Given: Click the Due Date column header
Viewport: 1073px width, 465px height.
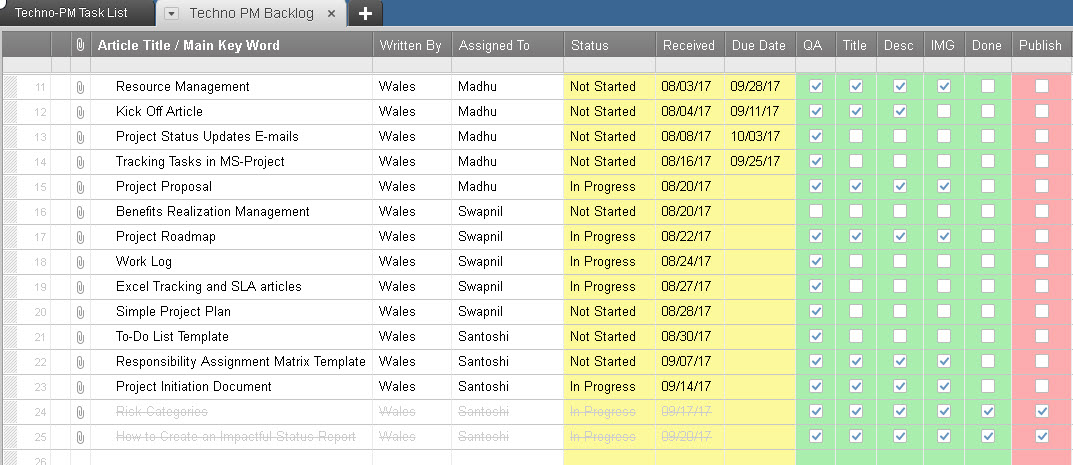Looking at the screenshot, I should point(760,45).
